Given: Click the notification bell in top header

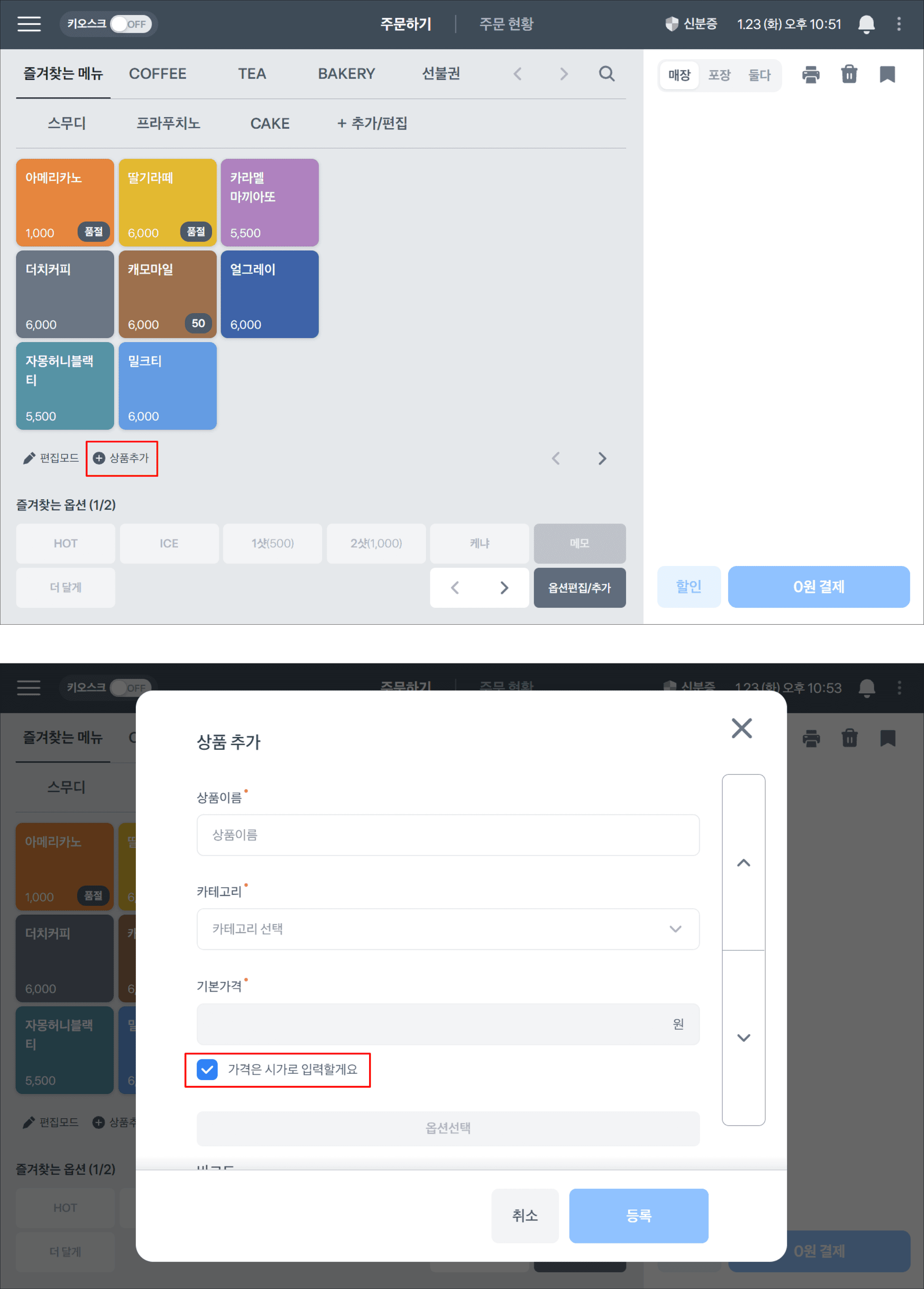Looking at the screenshot, I should pos(866,24).
